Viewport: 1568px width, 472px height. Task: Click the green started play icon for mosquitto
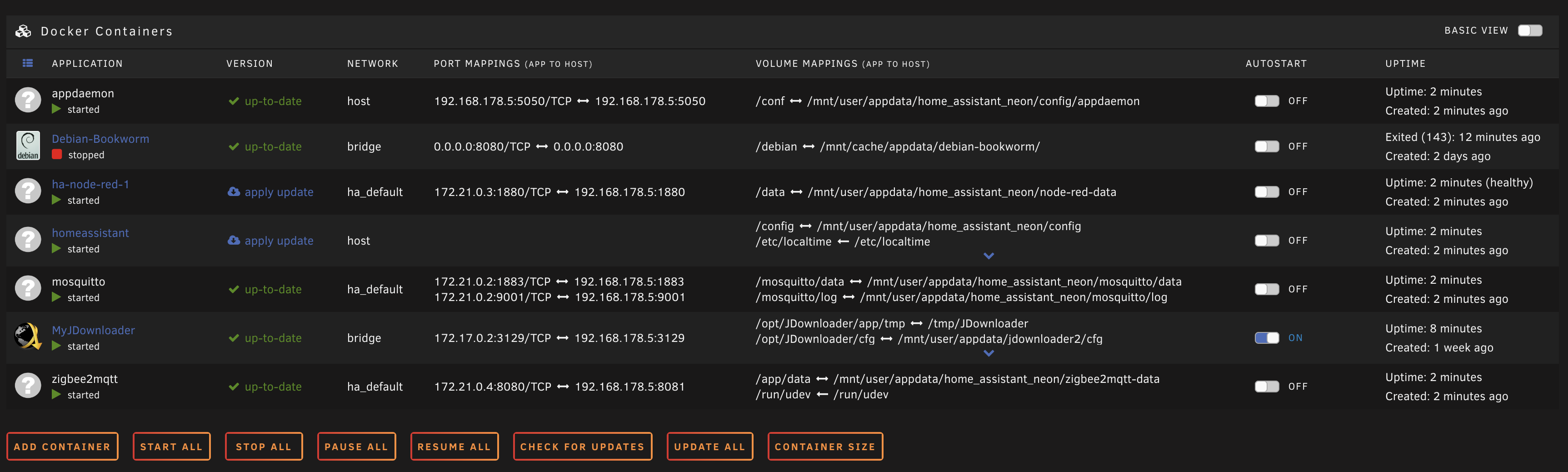pyautogui.click(x=56, y=297)
